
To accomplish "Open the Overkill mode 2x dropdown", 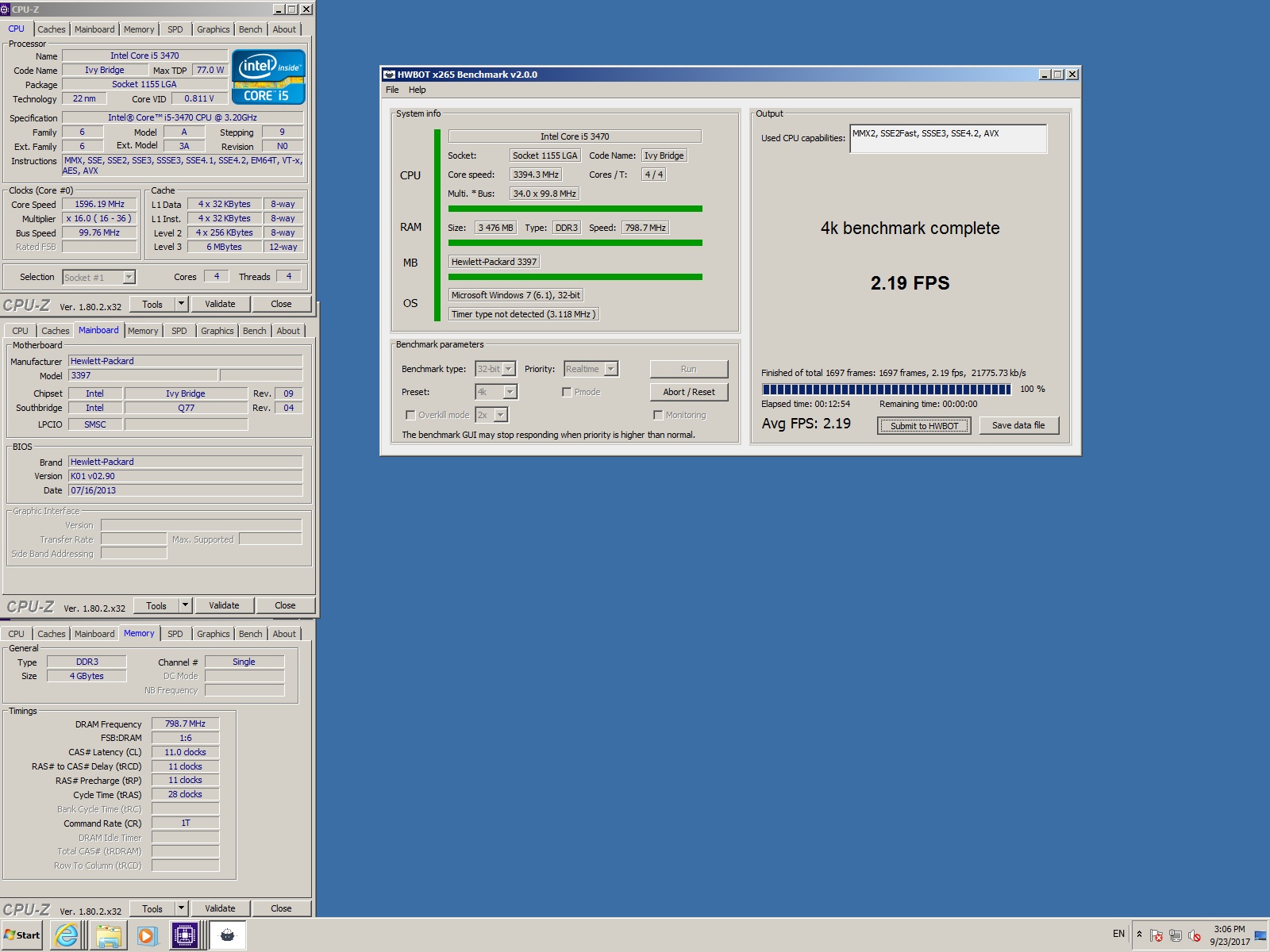I will (500, 415).
